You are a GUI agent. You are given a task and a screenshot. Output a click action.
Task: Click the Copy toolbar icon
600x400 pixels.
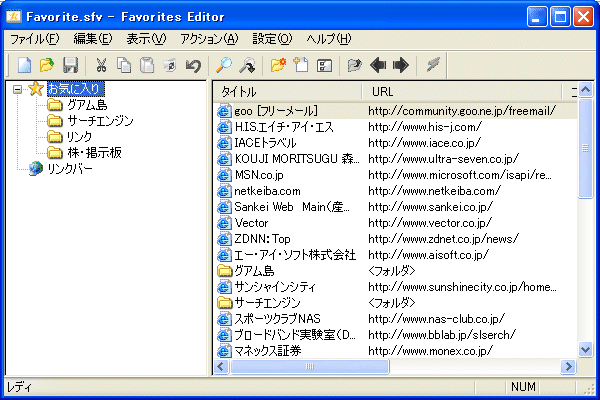pos(124,65)
